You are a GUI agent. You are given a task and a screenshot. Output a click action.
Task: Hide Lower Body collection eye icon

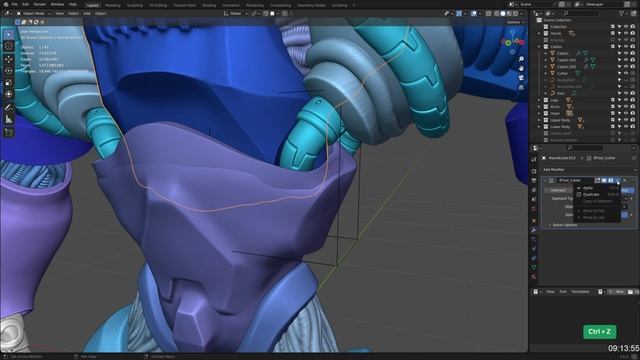pyautogui.click(x=626, y=127)
